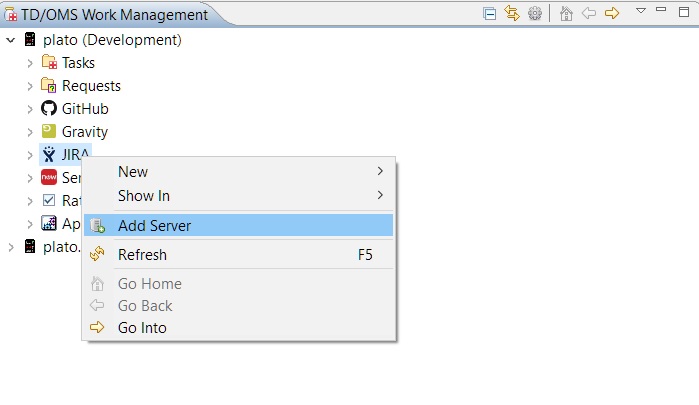The width and height of the screenshot is (699, 405).
Task: Expand the GitHub tree node
Action: point(30,109)
